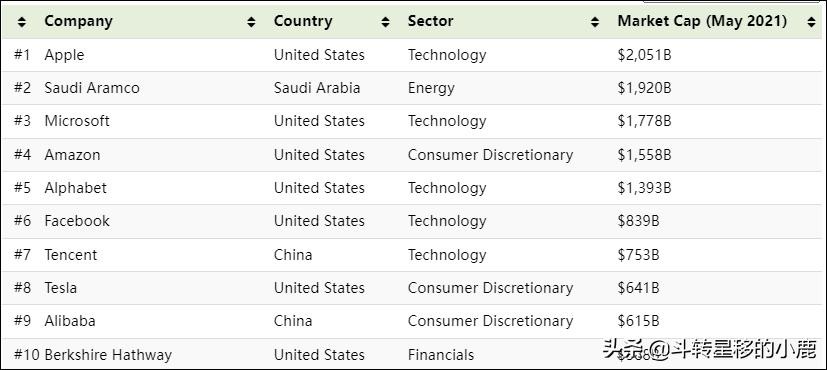
Task: Sort by rank column arrows icon
Action: [21, 22]
